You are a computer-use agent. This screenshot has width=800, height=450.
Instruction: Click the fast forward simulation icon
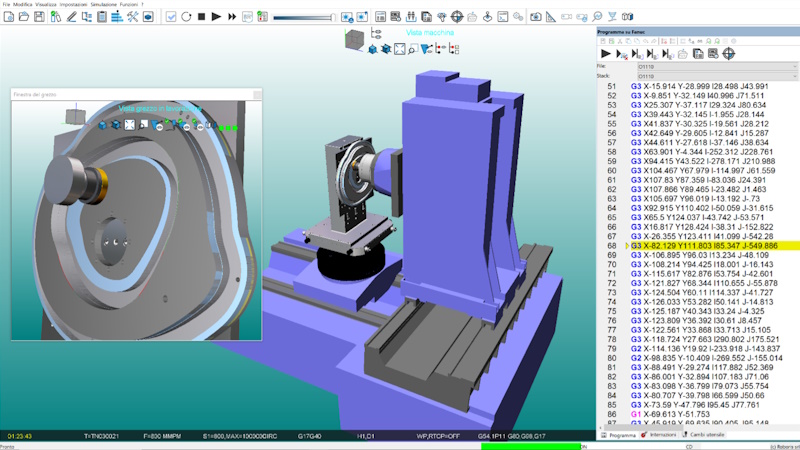tap(233, 17)
